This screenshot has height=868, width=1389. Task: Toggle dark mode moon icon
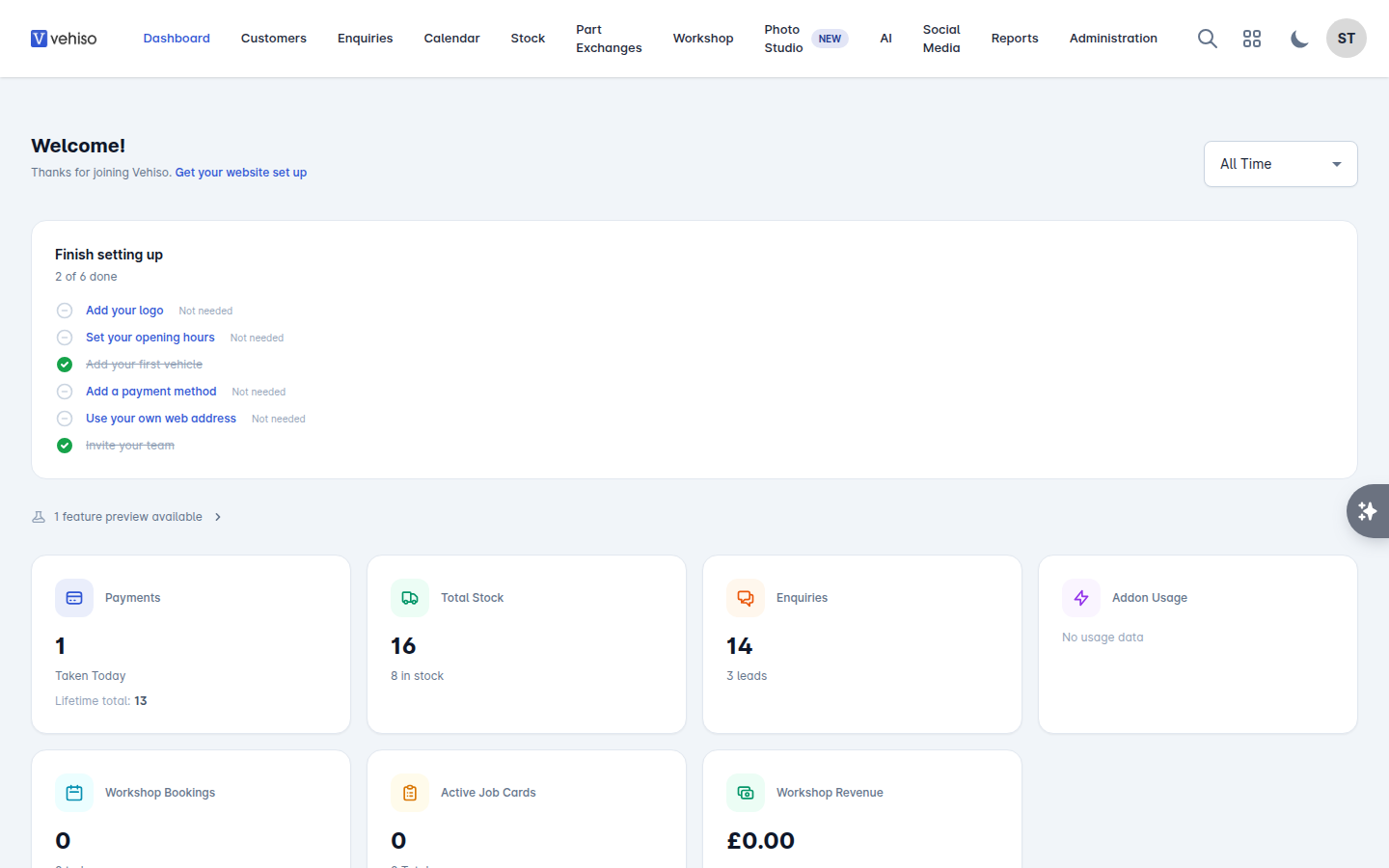pos(1299,39)
